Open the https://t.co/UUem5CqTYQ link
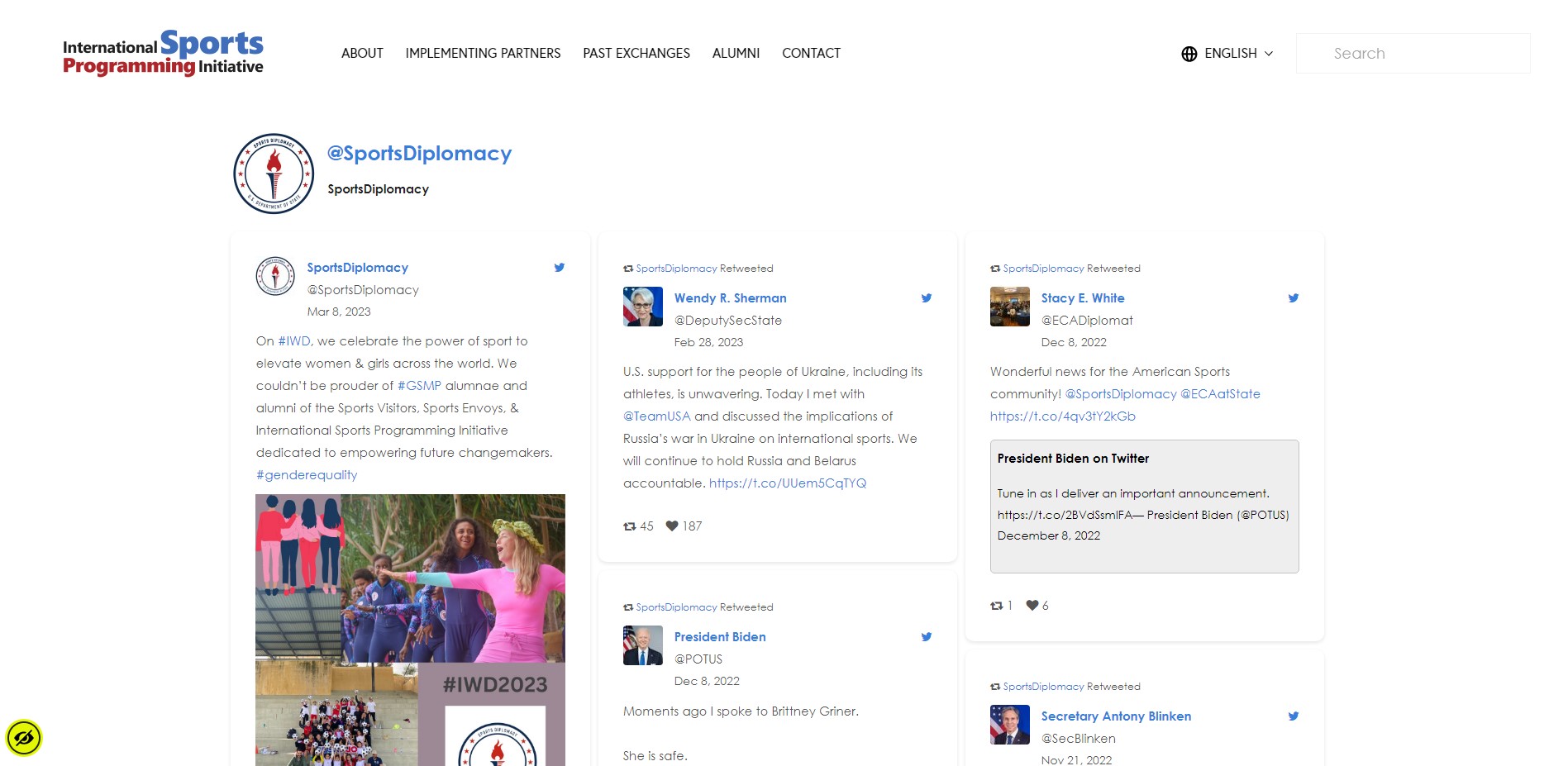1568x766 pixels. [788, 483]
